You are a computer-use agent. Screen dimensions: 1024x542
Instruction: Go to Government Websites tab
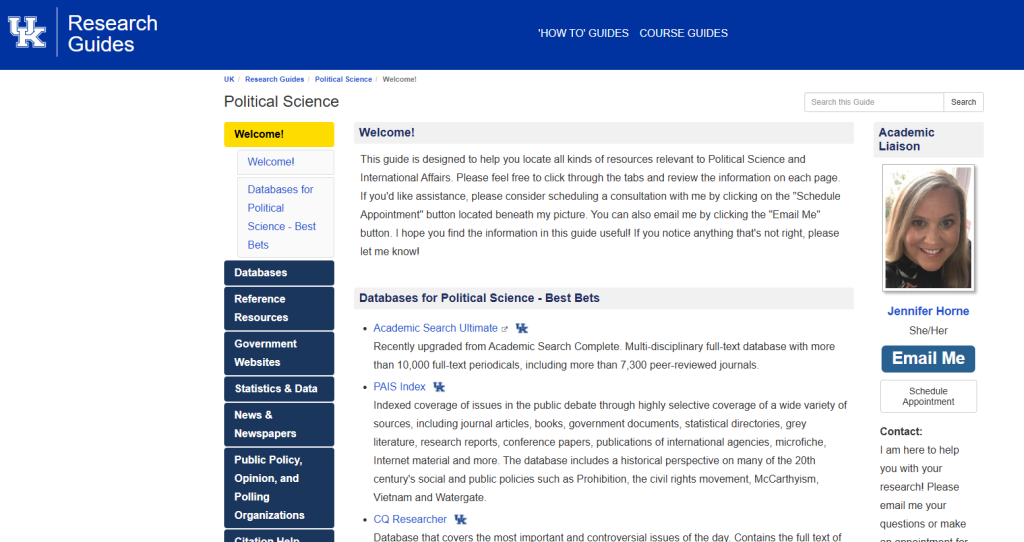[278, 353]
